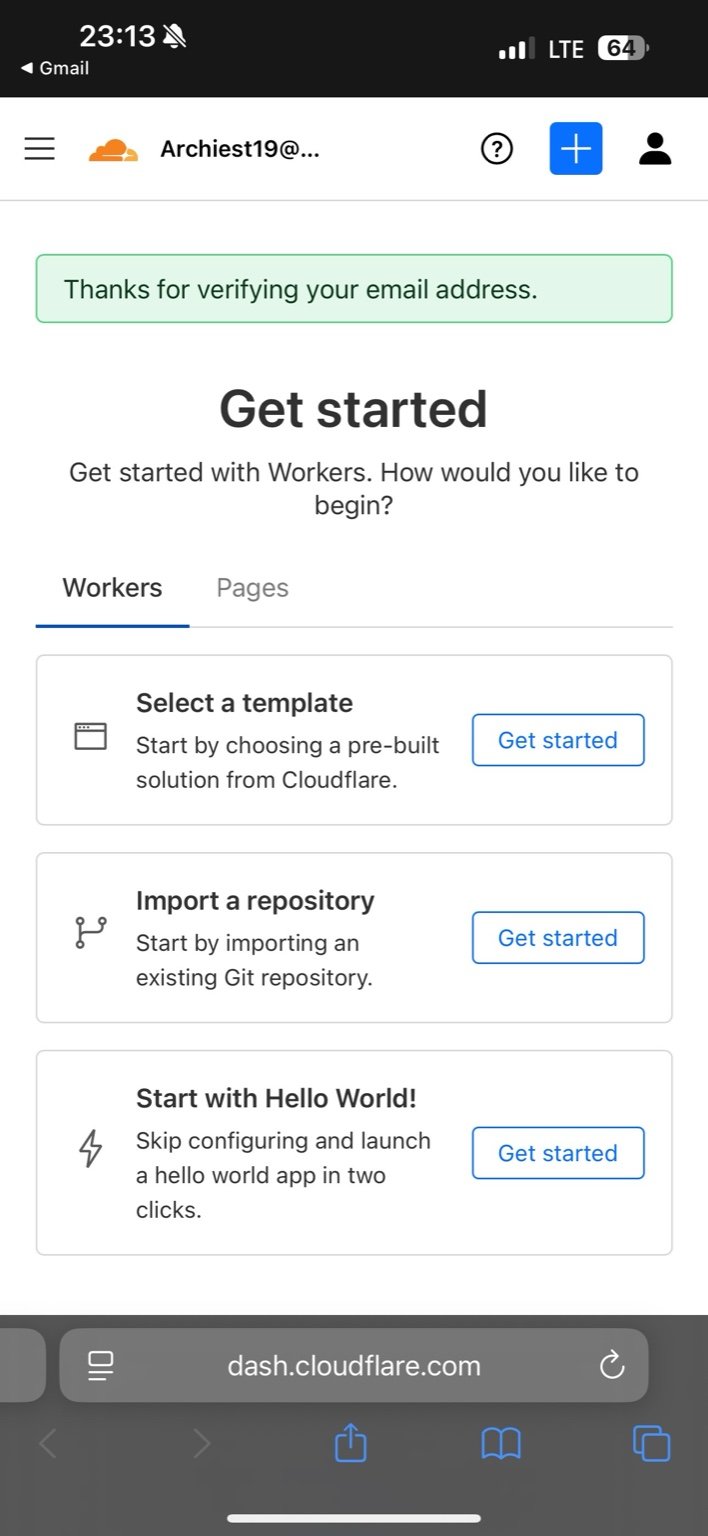Tap the Start with Hello World! heading
The height and width of the screenshot is (1536, 708).
(276, 1098)
